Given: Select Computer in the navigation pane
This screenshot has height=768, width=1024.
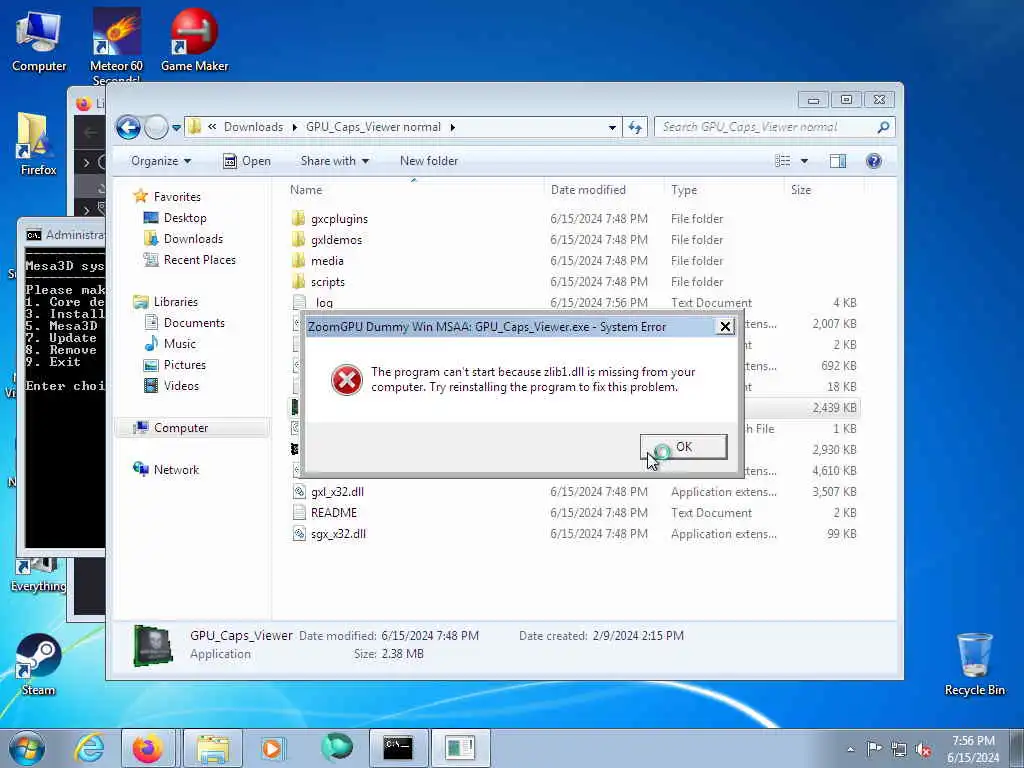Looking at the screenshot, I should pyautogui.click(x=180, y=428).
